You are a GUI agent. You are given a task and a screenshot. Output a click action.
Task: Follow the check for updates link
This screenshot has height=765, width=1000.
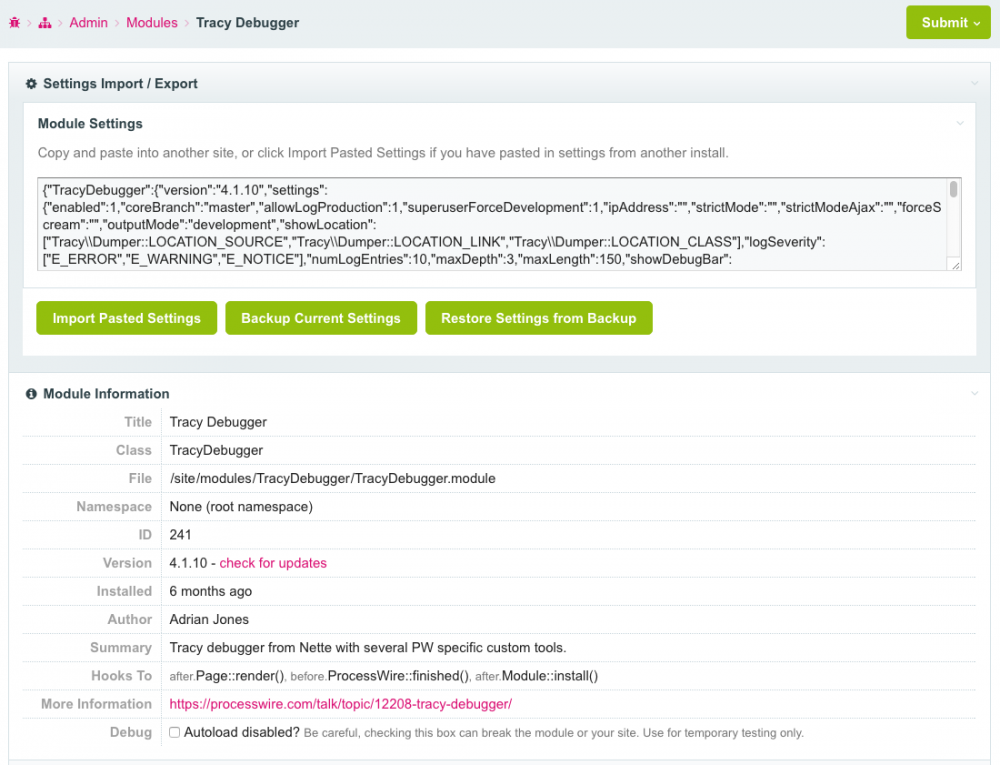click(x=273, y=563)
